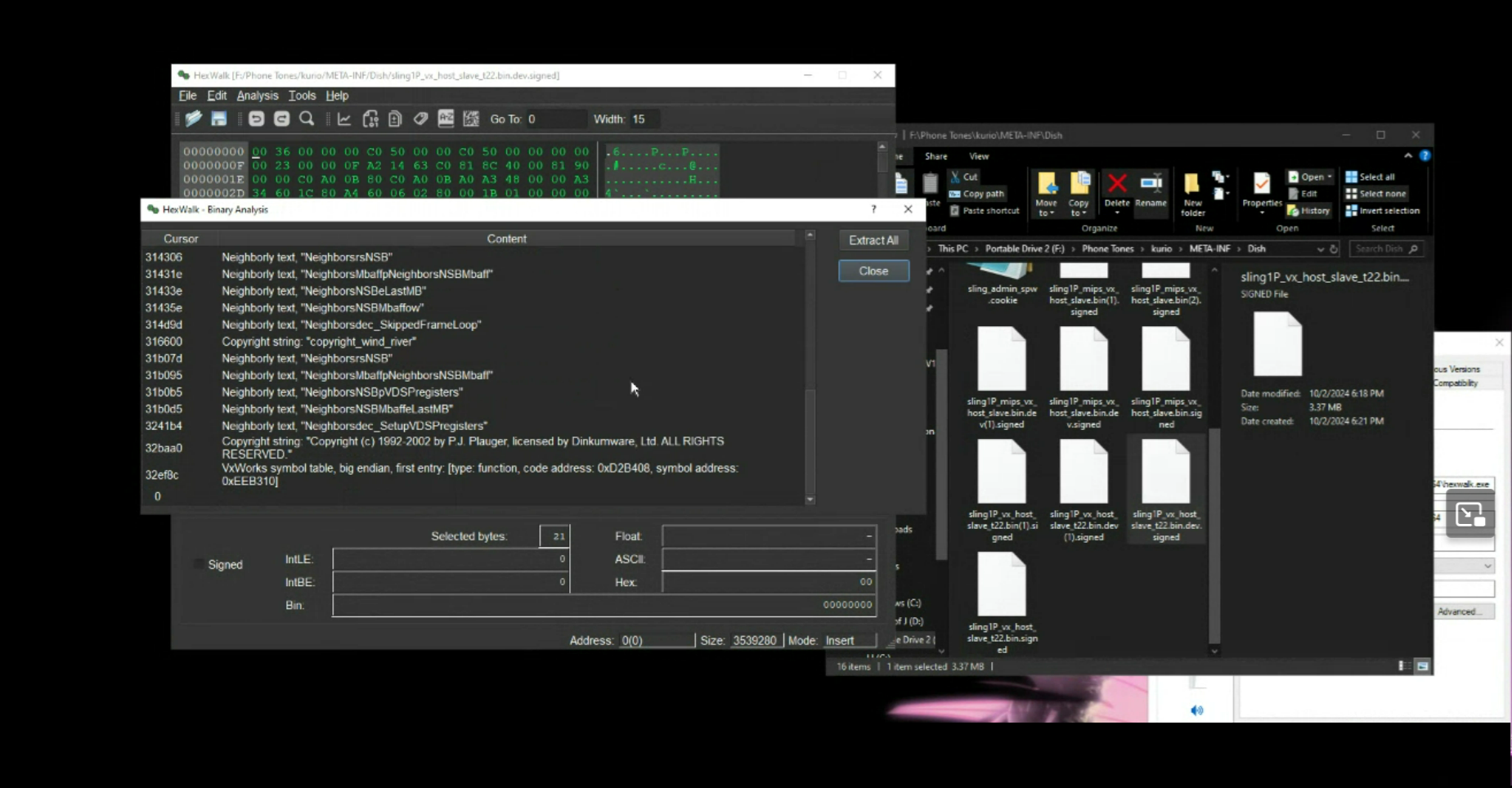
Task: Open search with the magnifier icon
Action: coord(307,119)
